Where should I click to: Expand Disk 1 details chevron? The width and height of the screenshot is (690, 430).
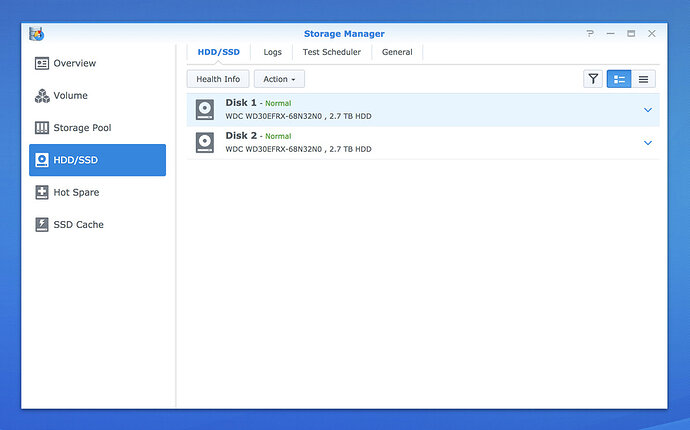pos(648,110)
